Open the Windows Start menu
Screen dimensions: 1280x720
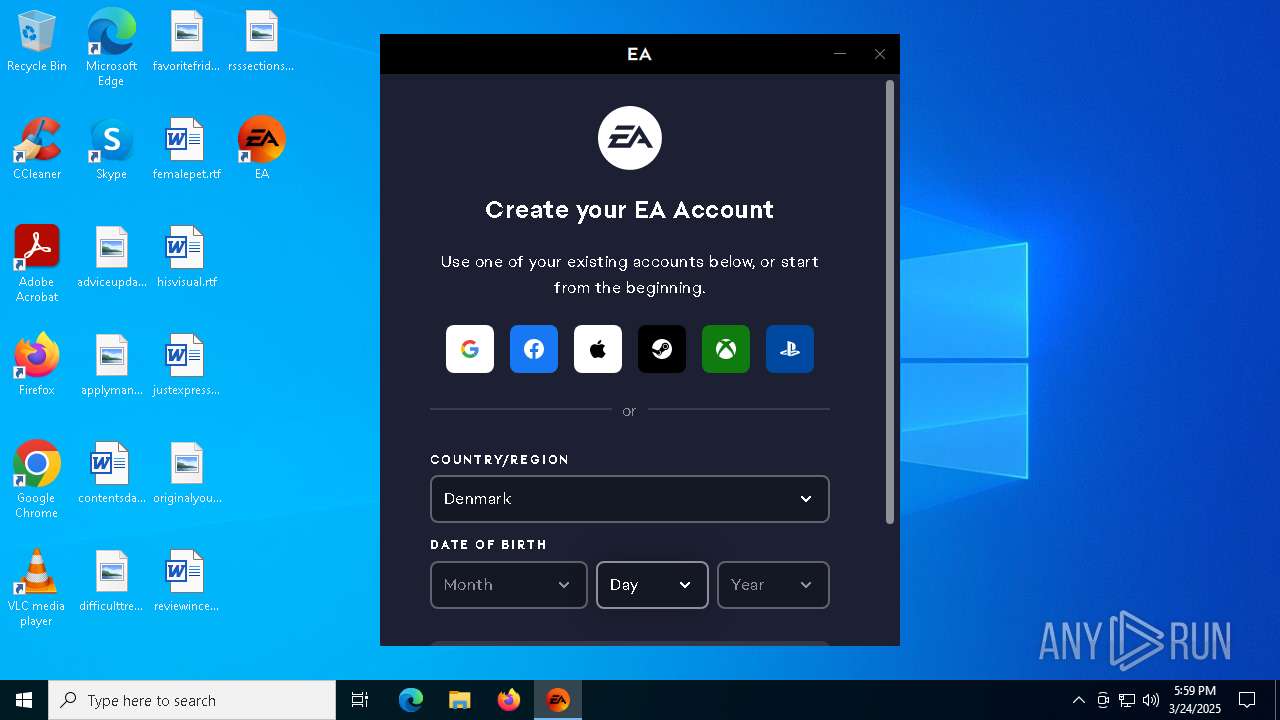pos(24,700)
